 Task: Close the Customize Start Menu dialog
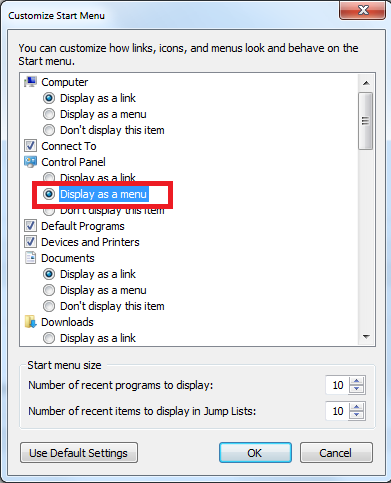(x=363, y=10)
